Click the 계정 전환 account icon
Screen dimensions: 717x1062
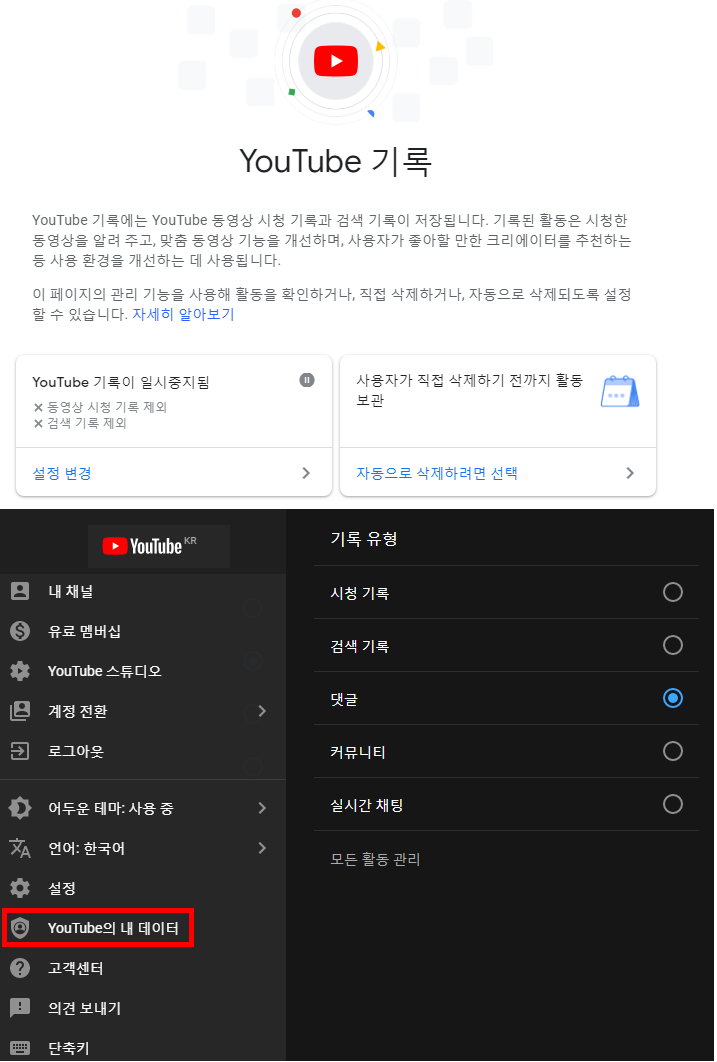pyautogui.click(x=20, y=711)
